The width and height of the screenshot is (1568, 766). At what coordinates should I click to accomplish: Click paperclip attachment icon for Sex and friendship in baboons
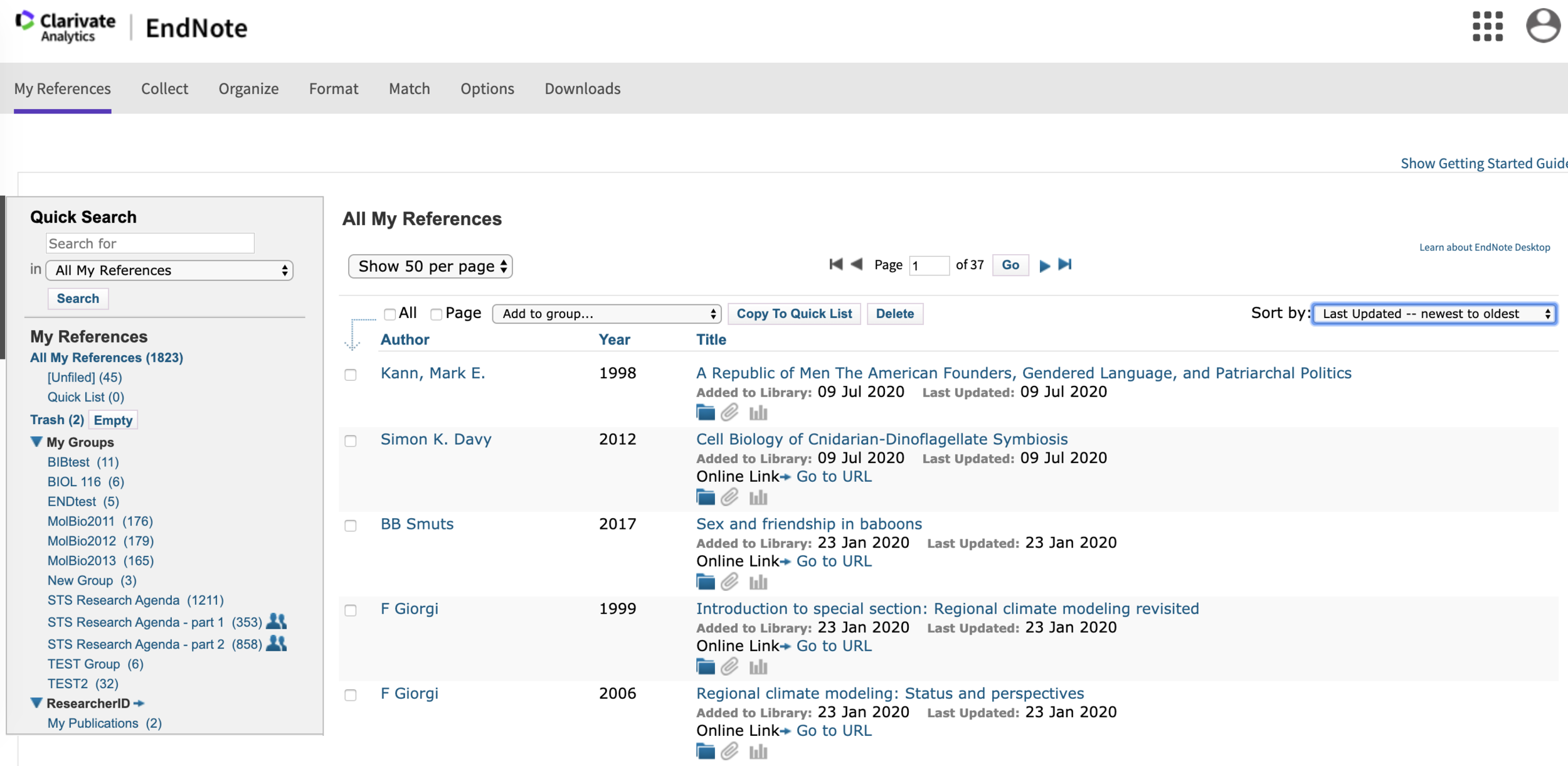tap(729, 582)
